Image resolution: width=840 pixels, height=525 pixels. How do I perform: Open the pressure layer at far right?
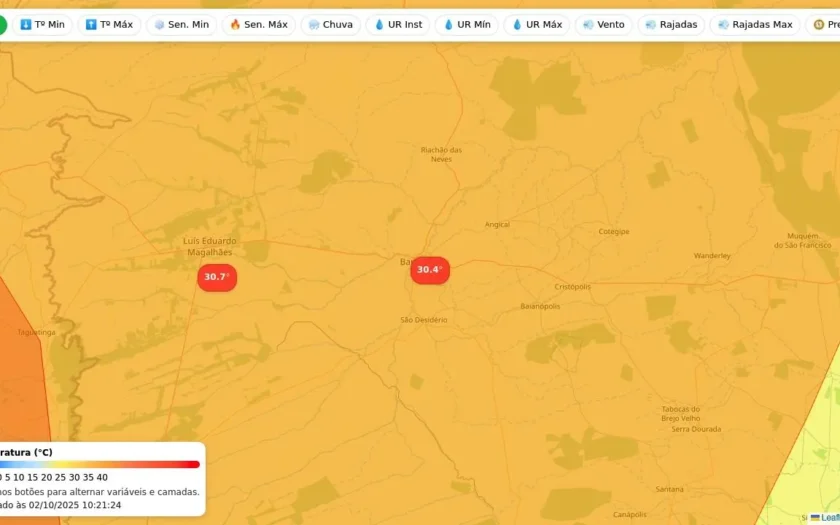[825, 25]
